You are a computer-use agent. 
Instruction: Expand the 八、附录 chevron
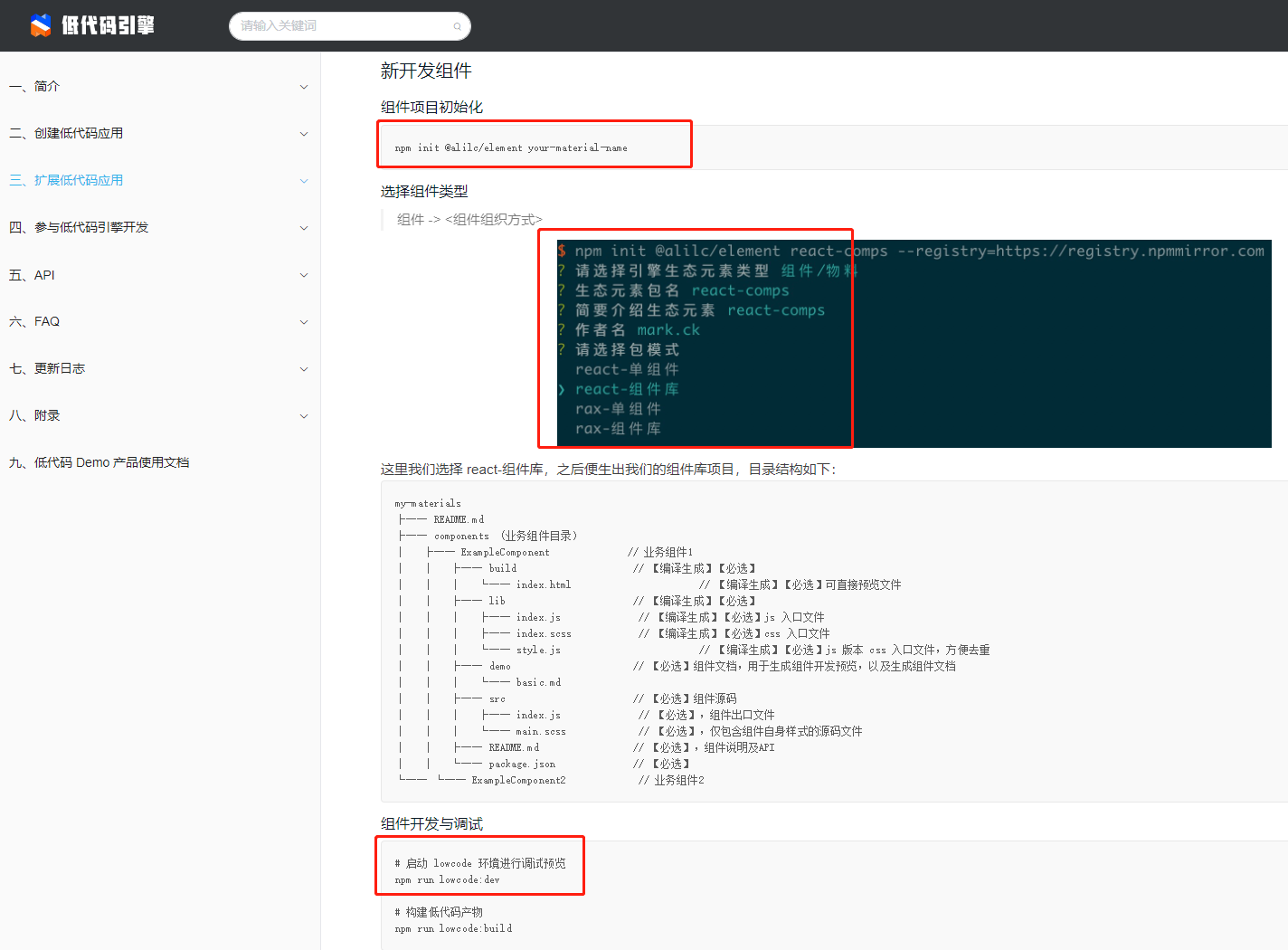304,416
